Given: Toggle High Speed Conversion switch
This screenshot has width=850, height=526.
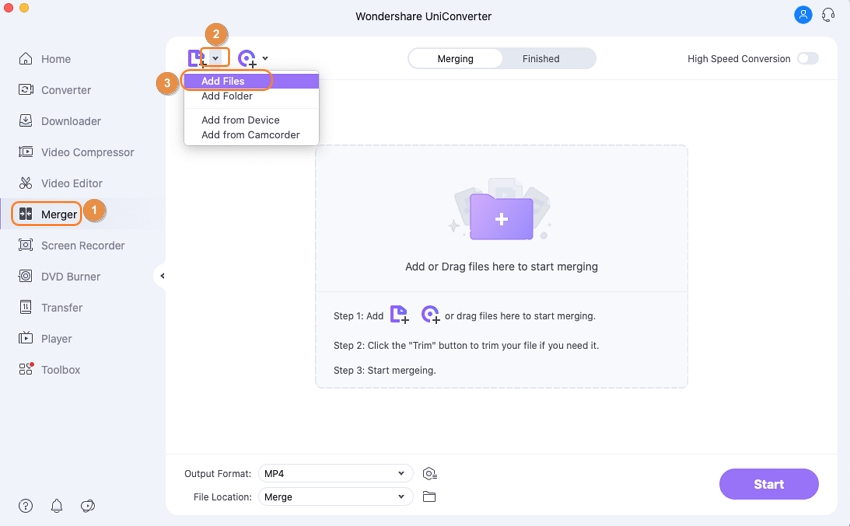Looking at the screenshot, I should click(x=807, y=59).
